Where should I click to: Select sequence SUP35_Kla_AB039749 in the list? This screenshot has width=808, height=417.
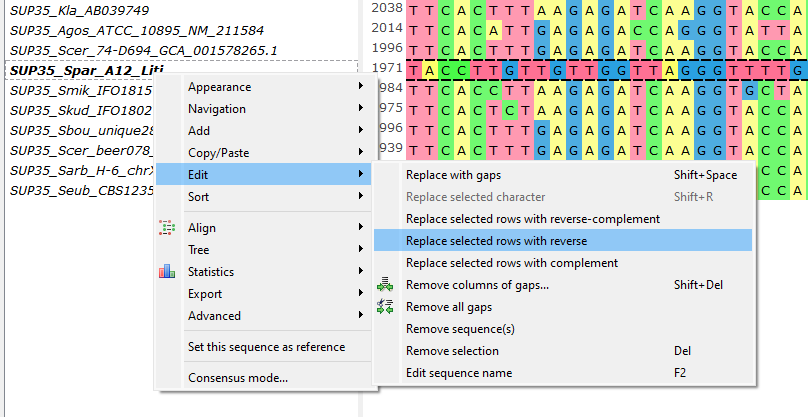[79, 10]
